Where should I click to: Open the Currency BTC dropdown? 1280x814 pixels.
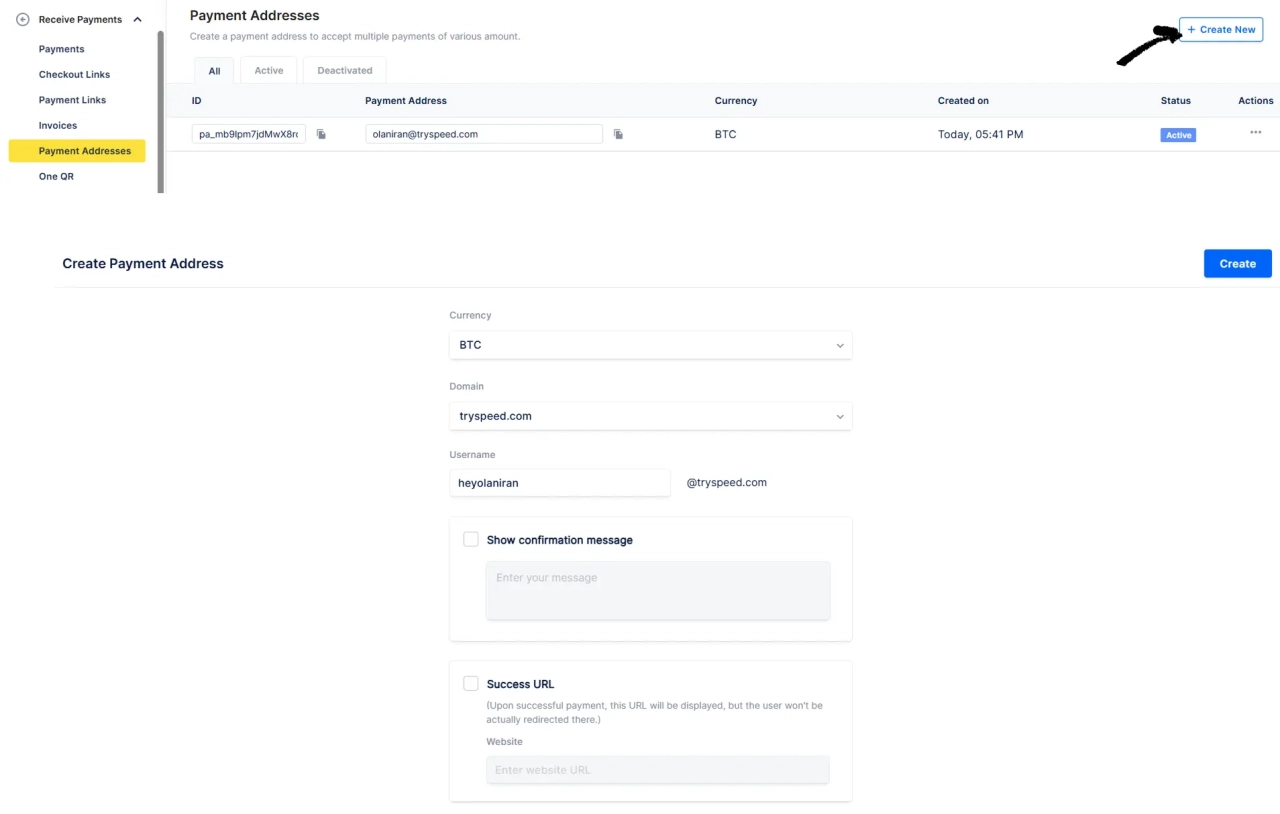(x=651, y=345)
